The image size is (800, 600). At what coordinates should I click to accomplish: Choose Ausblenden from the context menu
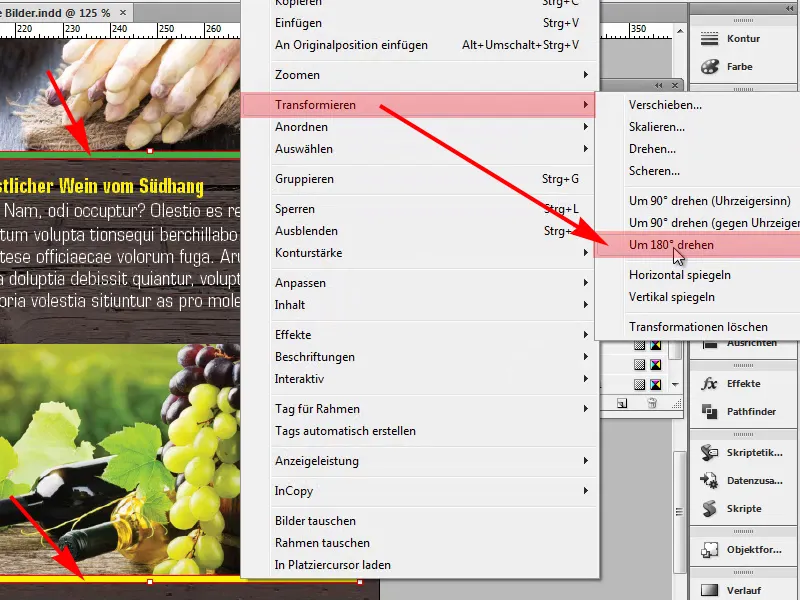419,231
